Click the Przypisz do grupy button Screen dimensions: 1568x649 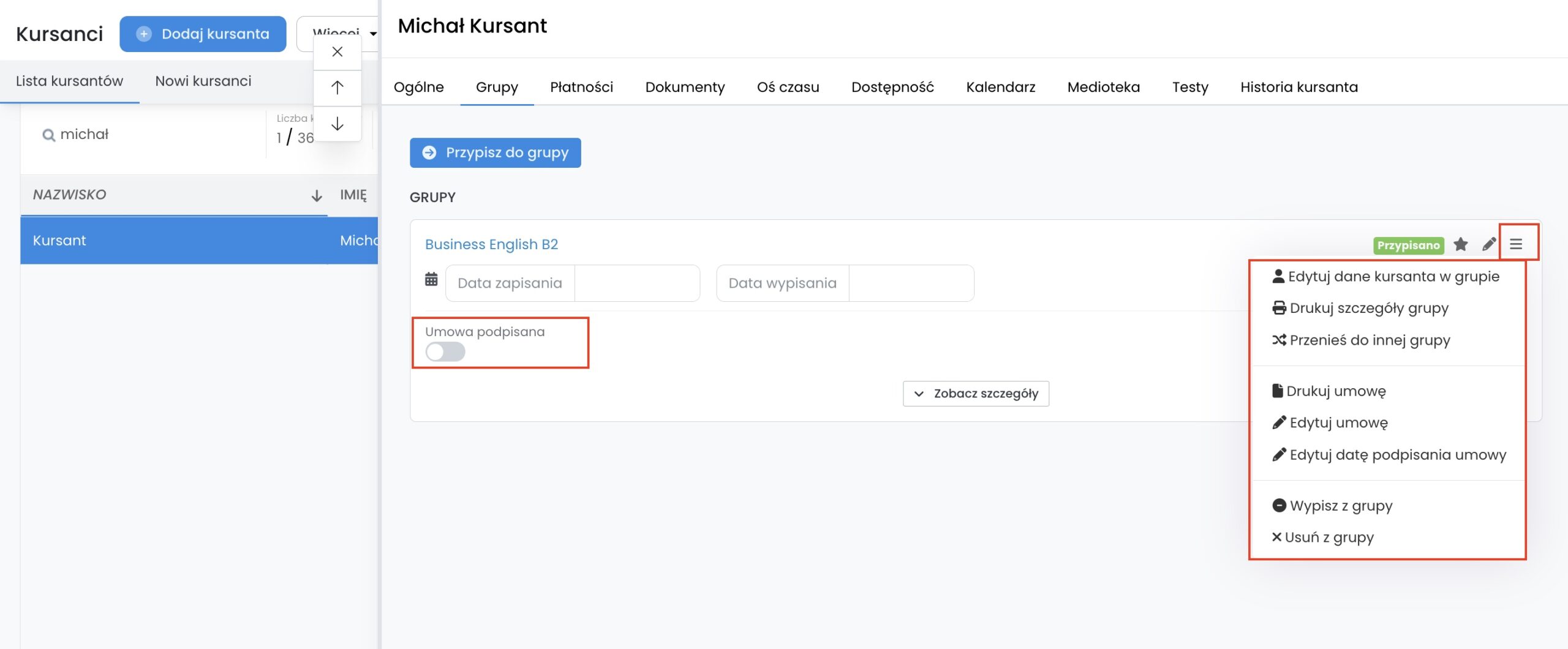495,152
